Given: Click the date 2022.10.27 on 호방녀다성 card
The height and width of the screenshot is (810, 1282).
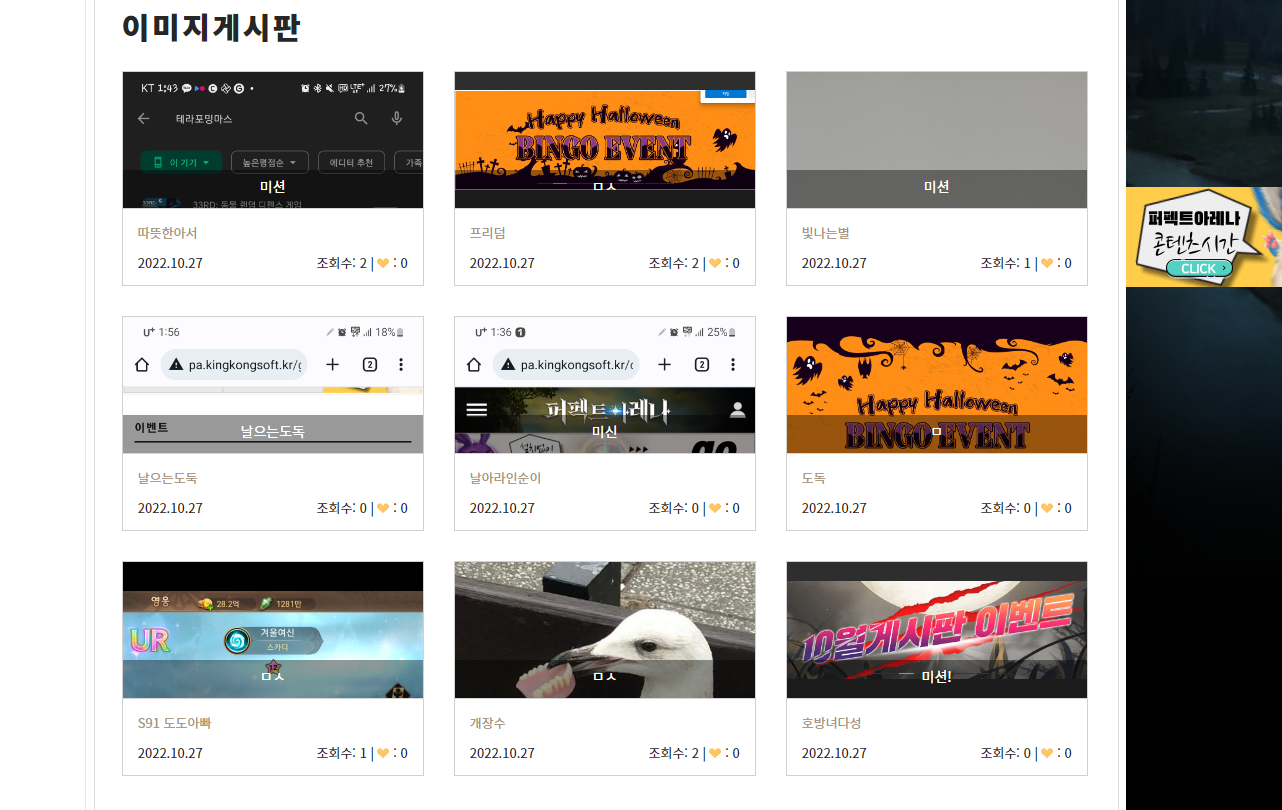Looking at the screenshot, I should [x=834, y=753].
